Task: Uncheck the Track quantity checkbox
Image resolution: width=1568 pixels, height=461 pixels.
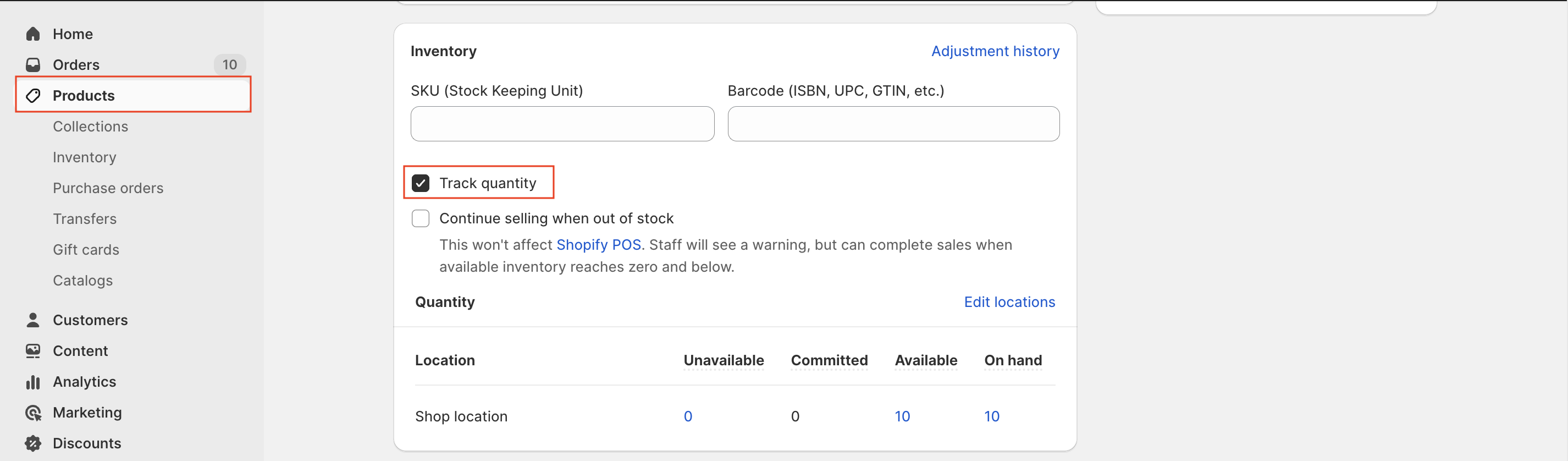Action: tap(421, 183)
